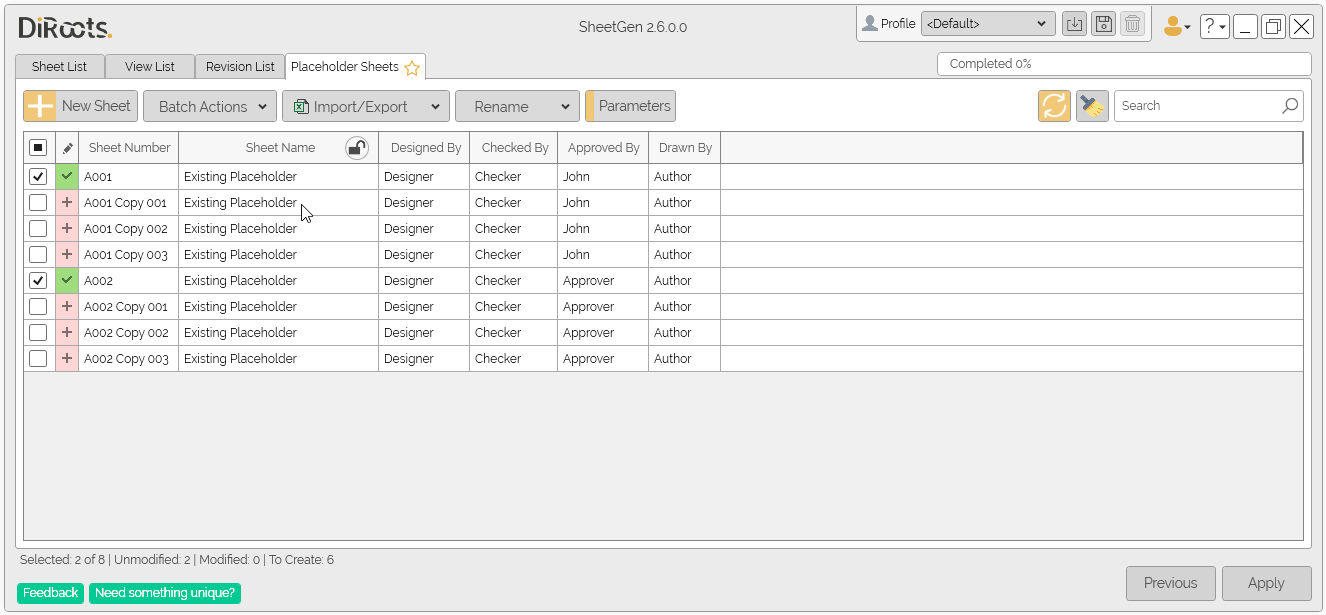Click the refresh sheets icon

coord(1054,105)
